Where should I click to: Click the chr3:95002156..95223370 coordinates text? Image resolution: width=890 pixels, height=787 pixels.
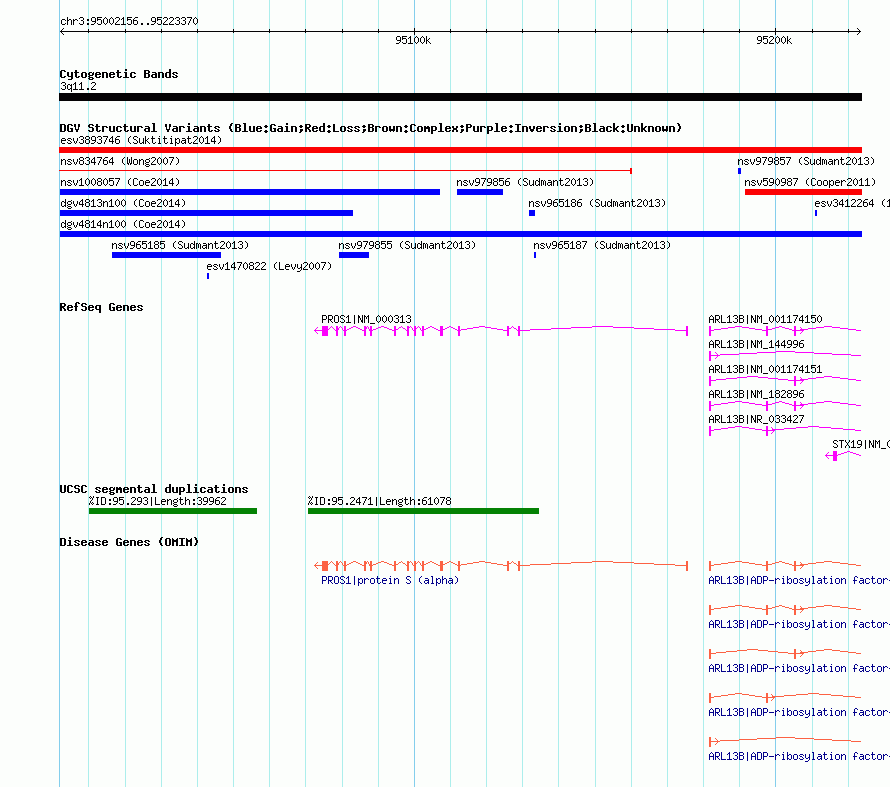point(129,22)
